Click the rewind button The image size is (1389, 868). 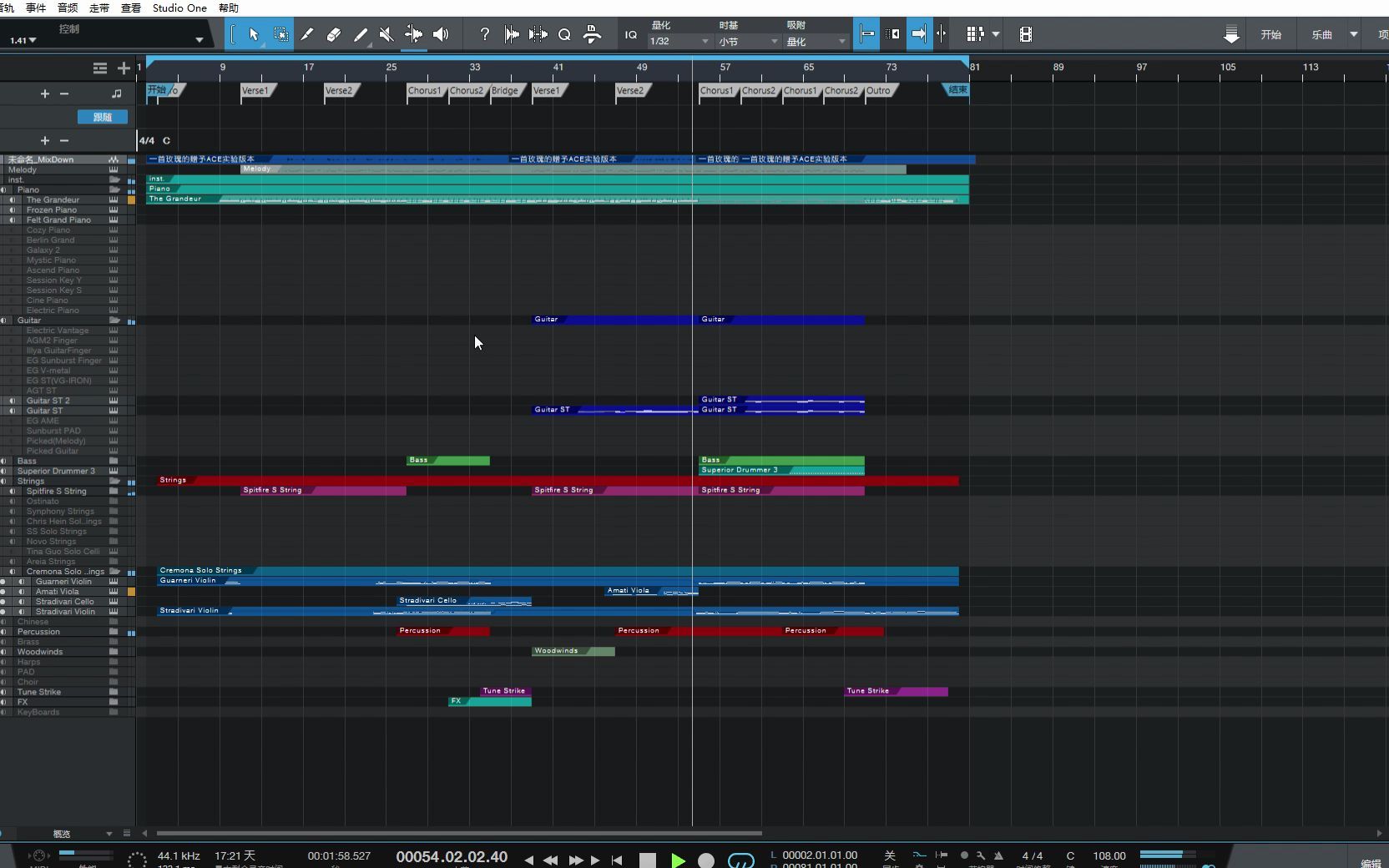[x=551, y=860]
